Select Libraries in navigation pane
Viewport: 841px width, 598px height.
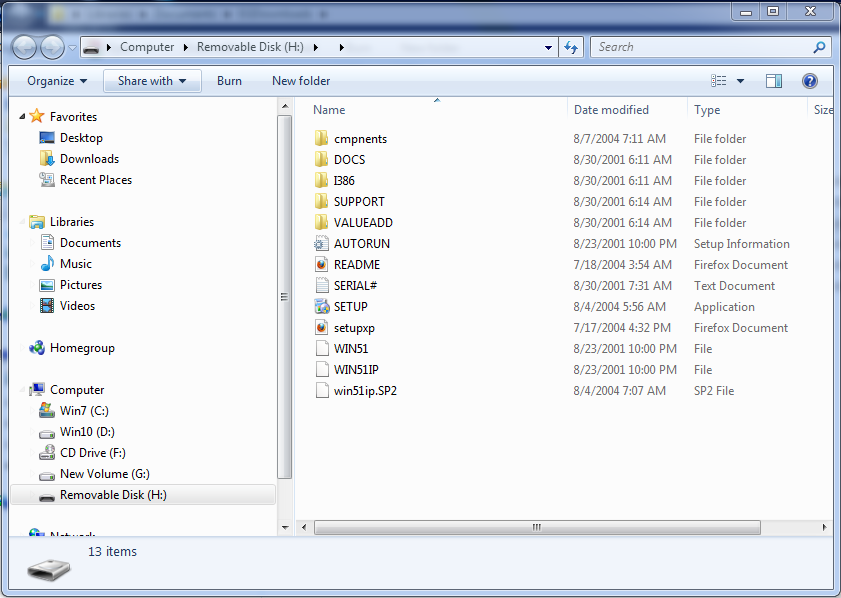(72, 222)
